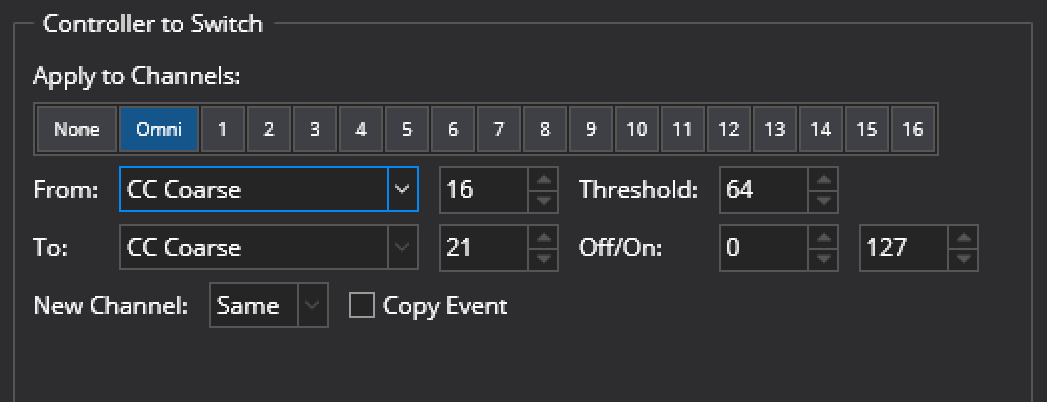Expand the New Channel Same dropdown

click(x=312, y=306)
